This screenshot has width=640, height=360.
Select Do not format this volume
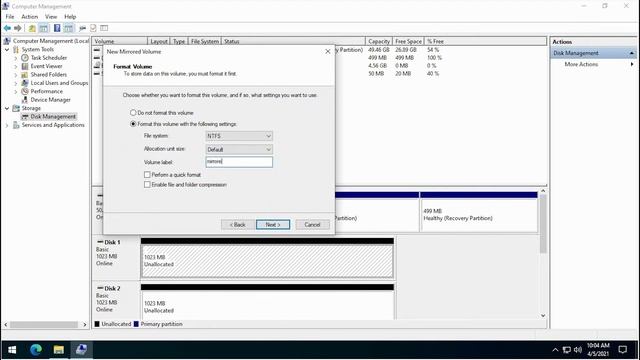pos(133,113)
